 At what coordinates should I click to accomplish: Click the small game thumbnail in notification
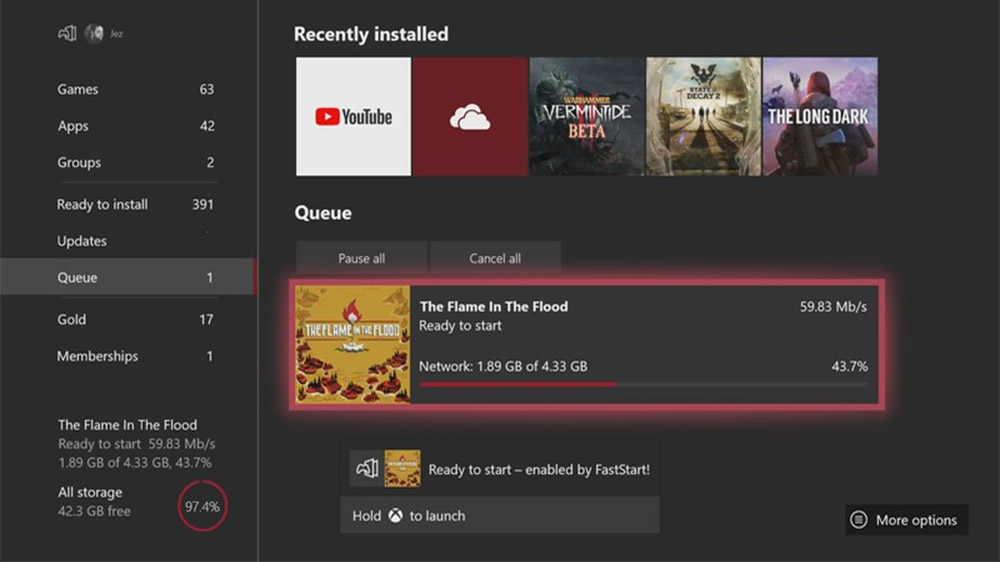[402, 469]
